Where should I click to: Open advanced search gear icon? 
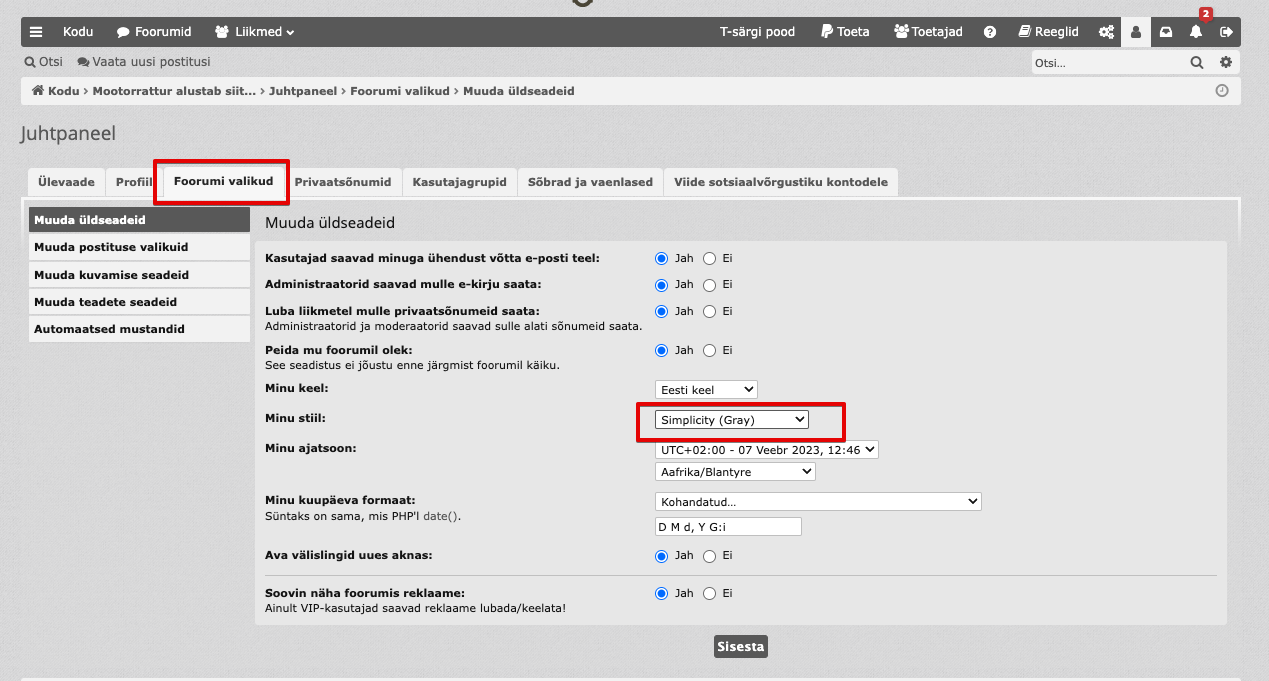coord(1226,62)
